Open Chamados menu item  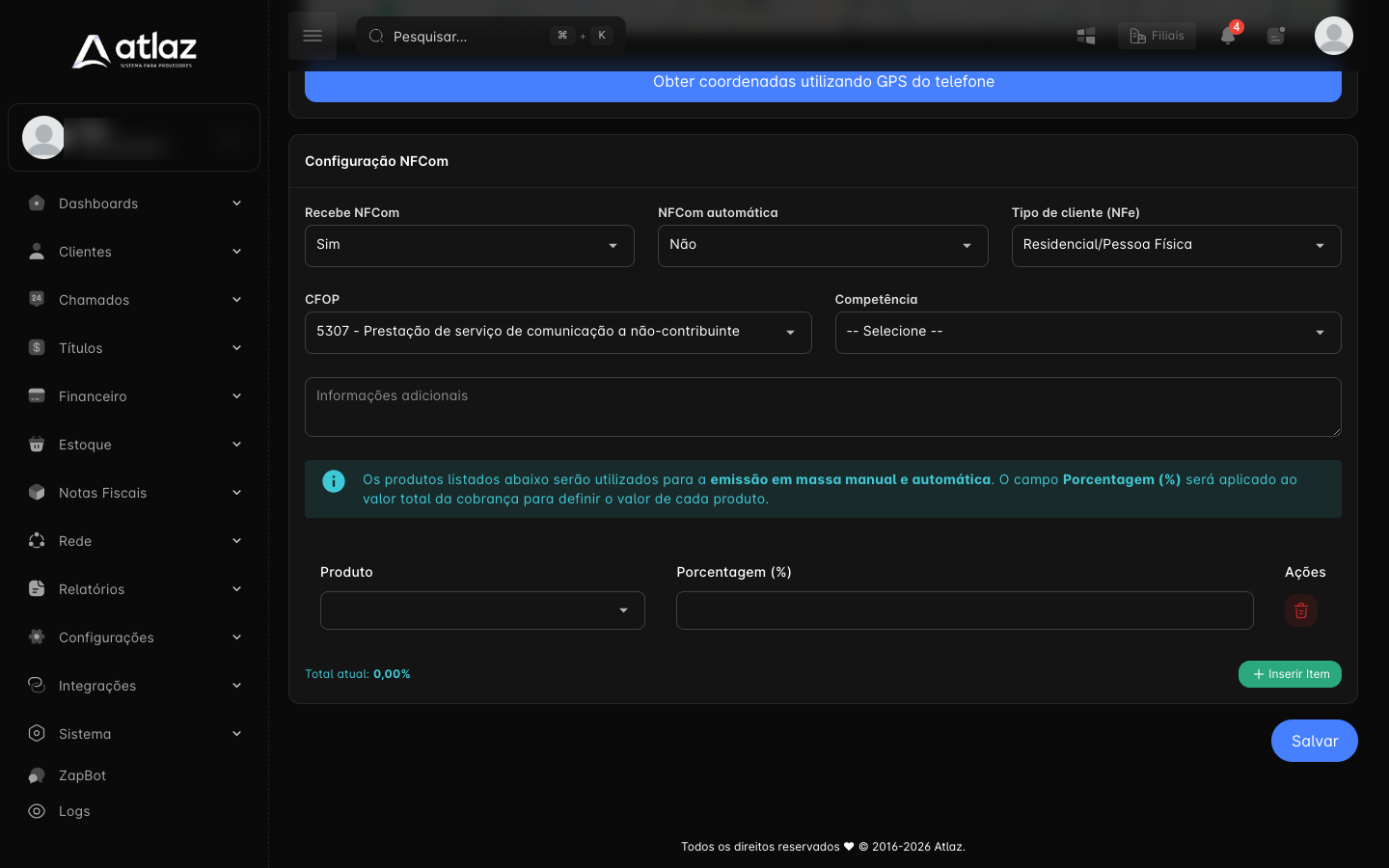pos(134,300)
